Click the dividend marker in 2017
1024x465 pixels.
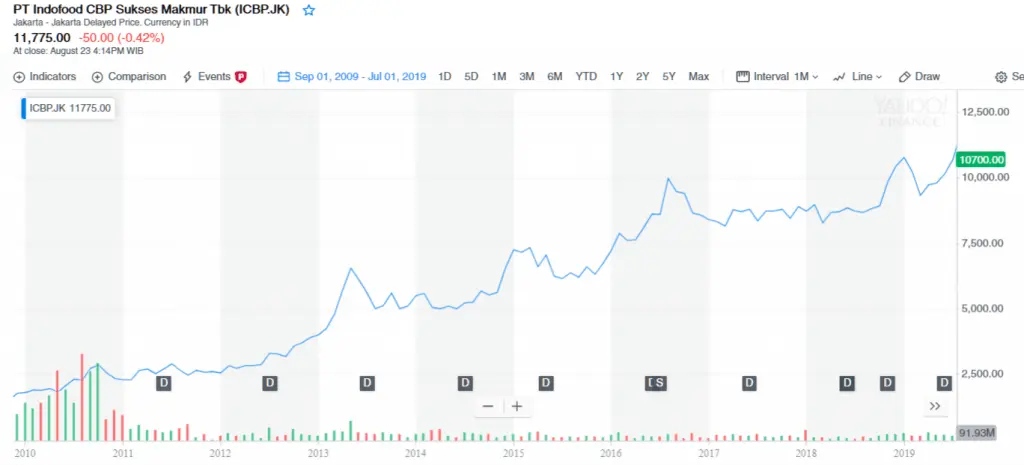pos(750,383)
